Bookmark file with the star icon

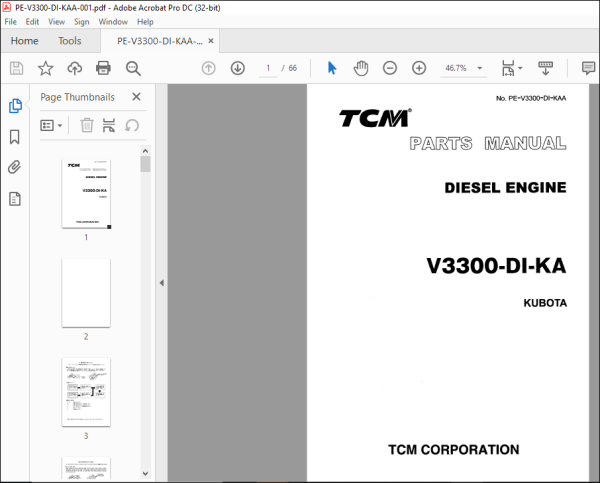point(46,69)
